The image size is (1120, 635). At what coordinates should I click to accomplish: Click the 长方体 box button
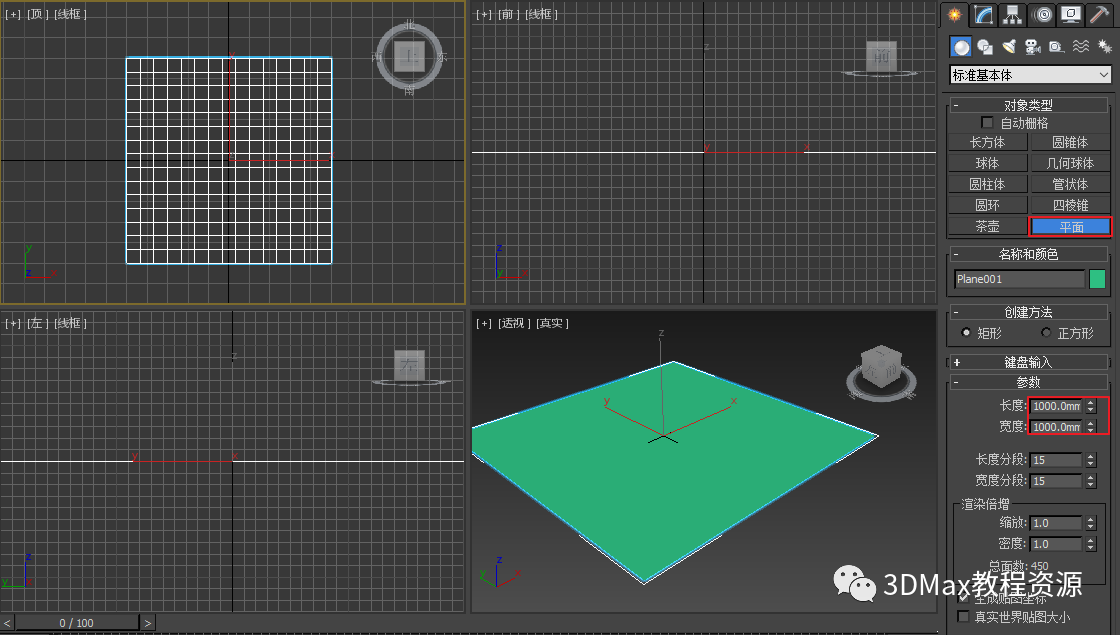pyautogui.click(x=988, y=142)
